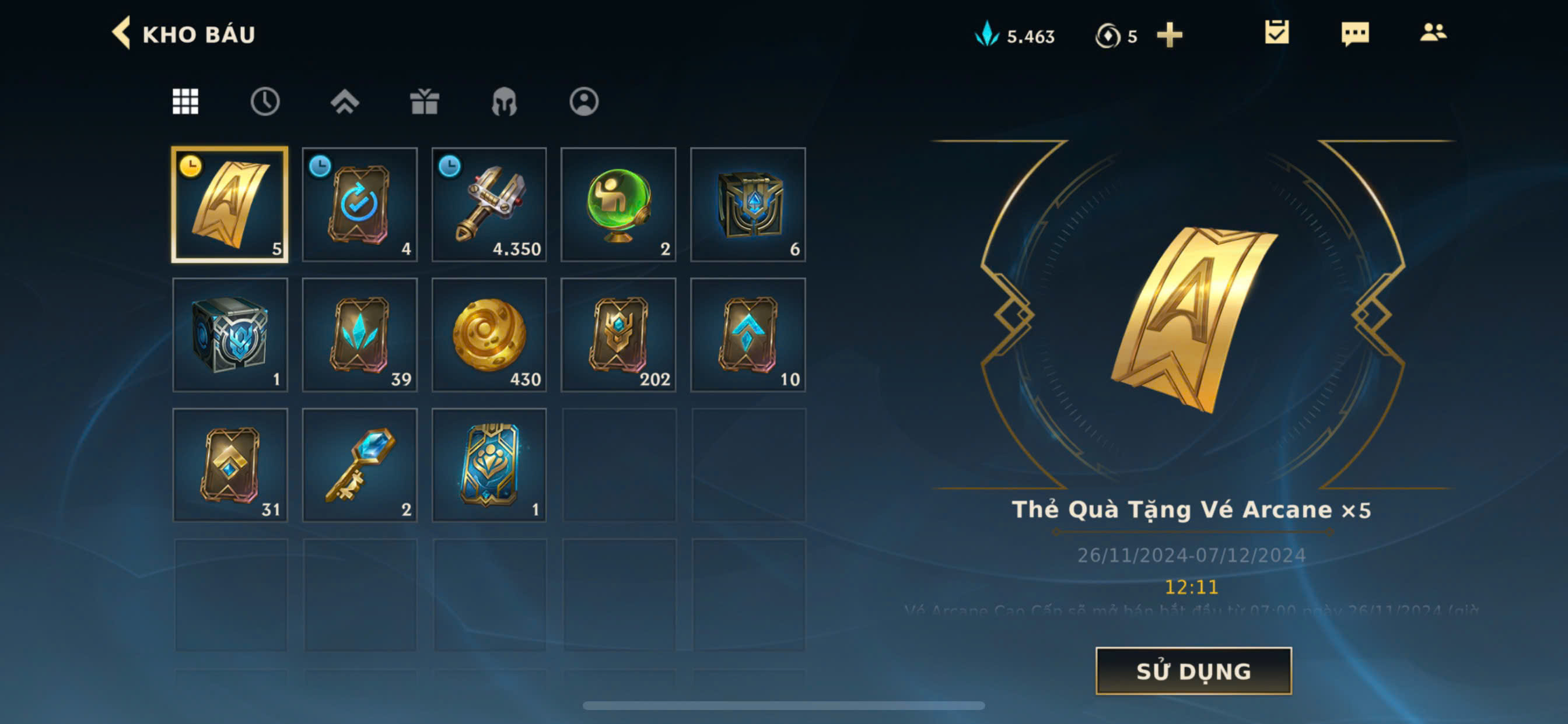This screenshot has height=724, width=1568.
Task: Open the friends list icon
Action: 1433,32
